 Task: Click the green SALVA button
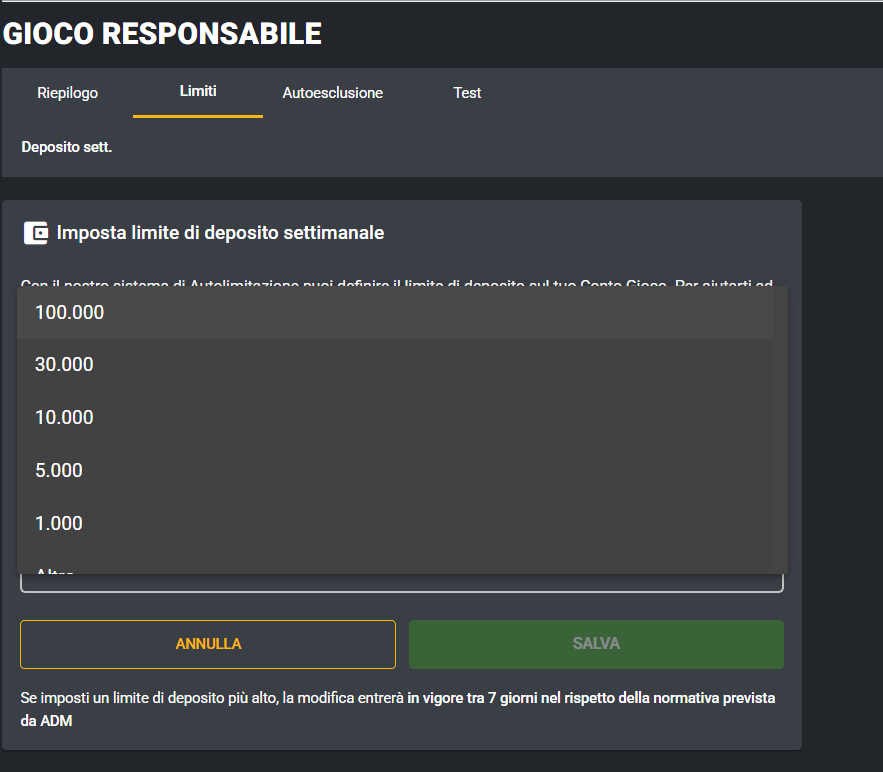(596, 644)
